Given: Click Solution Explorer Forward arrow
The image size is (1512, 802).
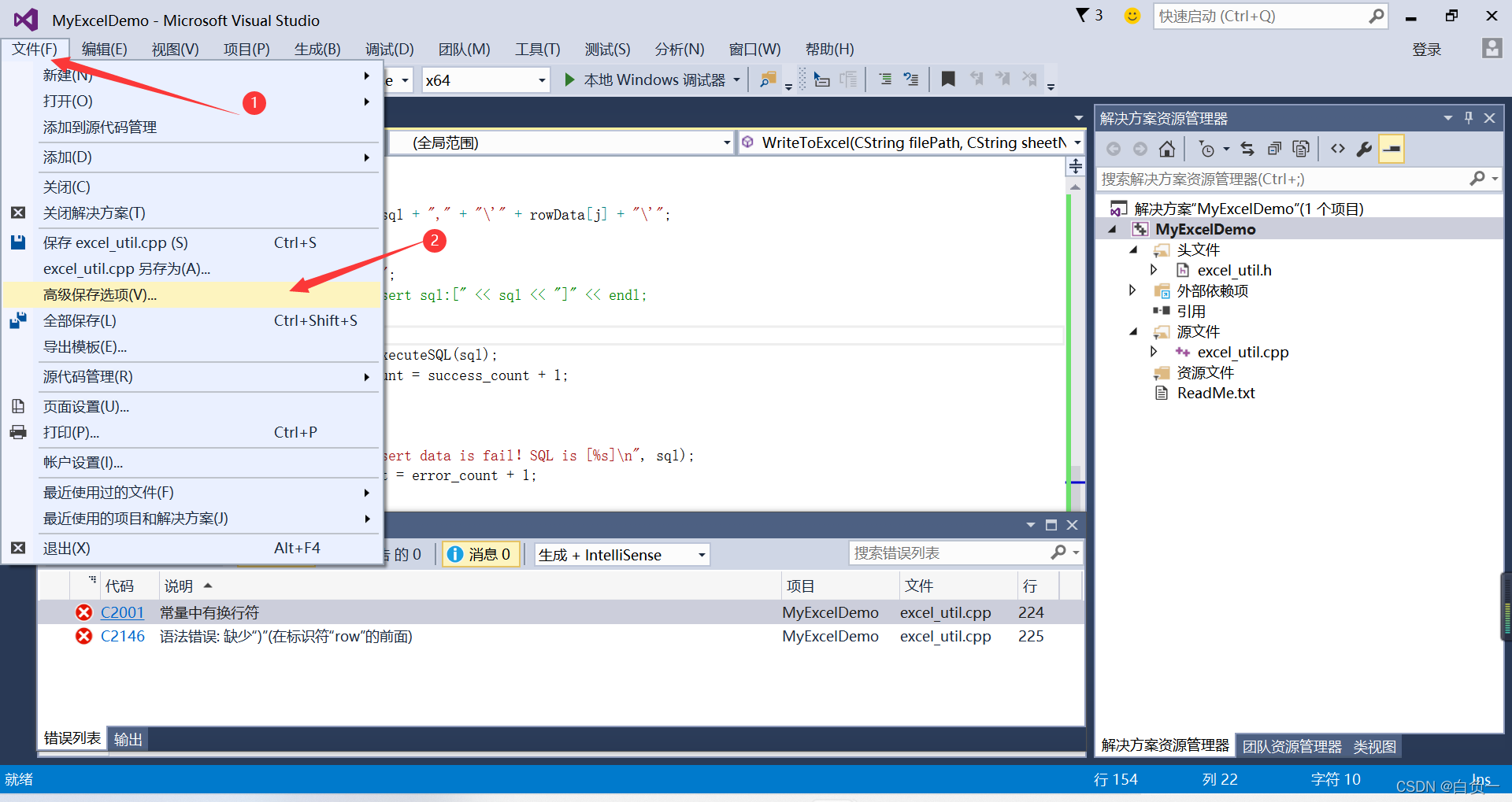Looking at the screenshot, I should pyautogui.click(x=1140, y=149).
